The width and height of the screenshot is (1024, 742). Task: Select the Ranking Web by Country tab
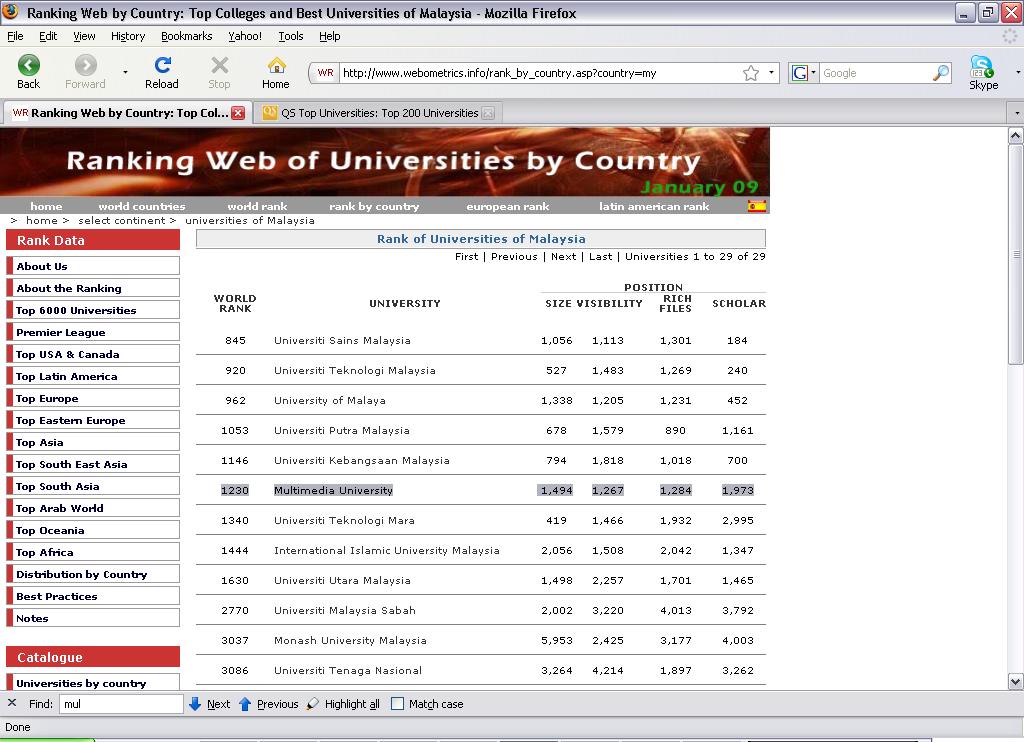pyautogui.click(x=128, y=113)
